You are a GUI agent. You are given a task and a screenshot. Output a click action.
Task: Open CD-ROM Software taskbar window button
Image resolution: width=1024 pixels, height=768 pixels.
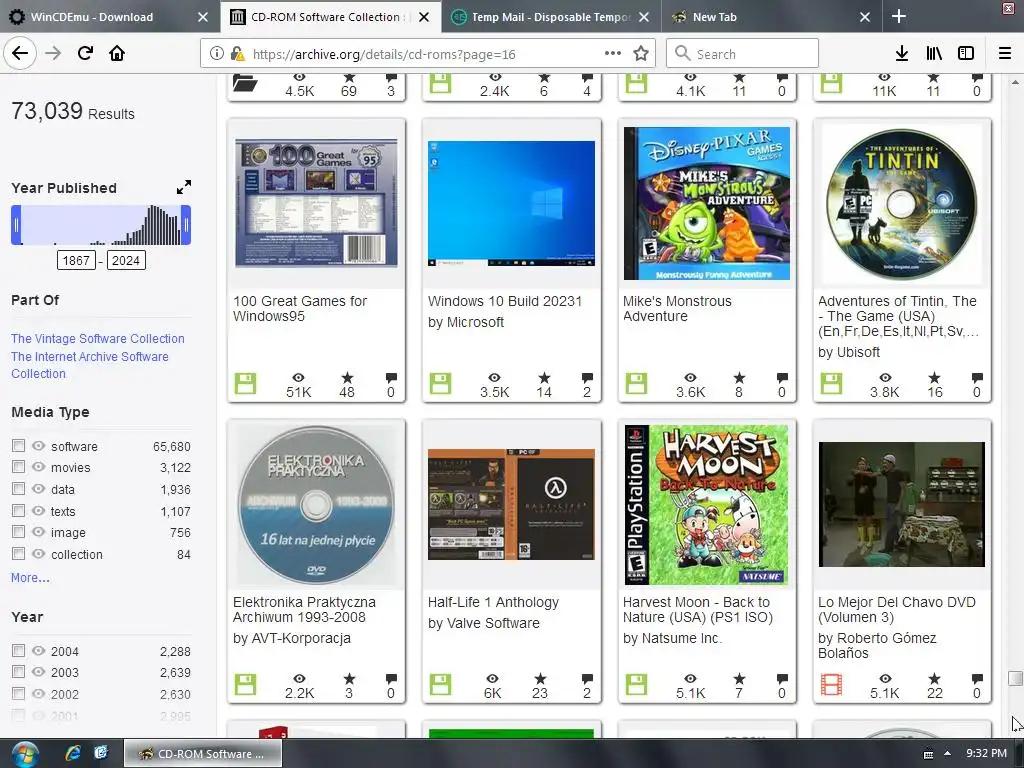pyautogui.click(x=203, y=754)
